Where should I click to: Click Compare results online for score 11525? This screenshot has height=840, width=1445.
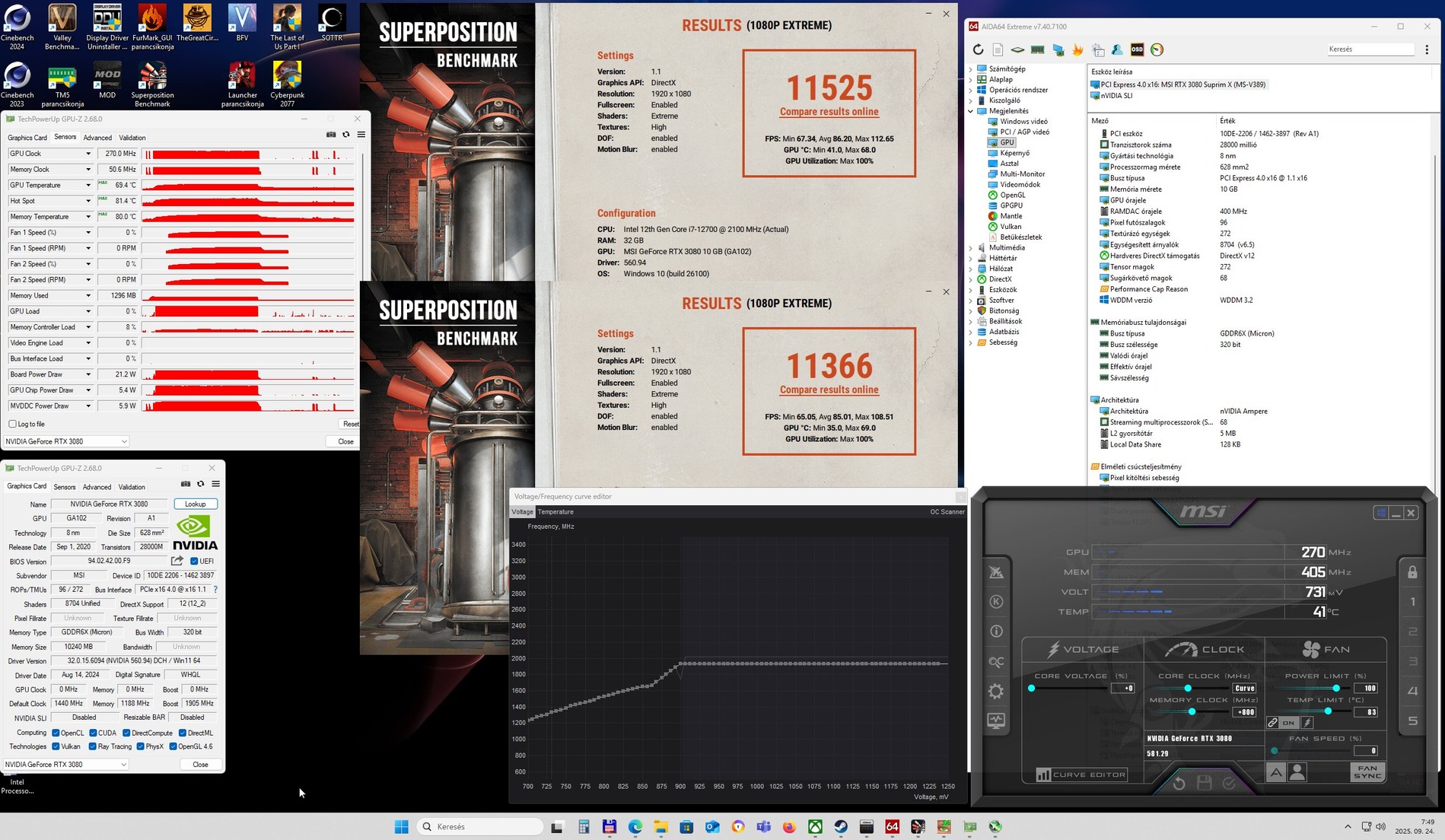(829, 112)
